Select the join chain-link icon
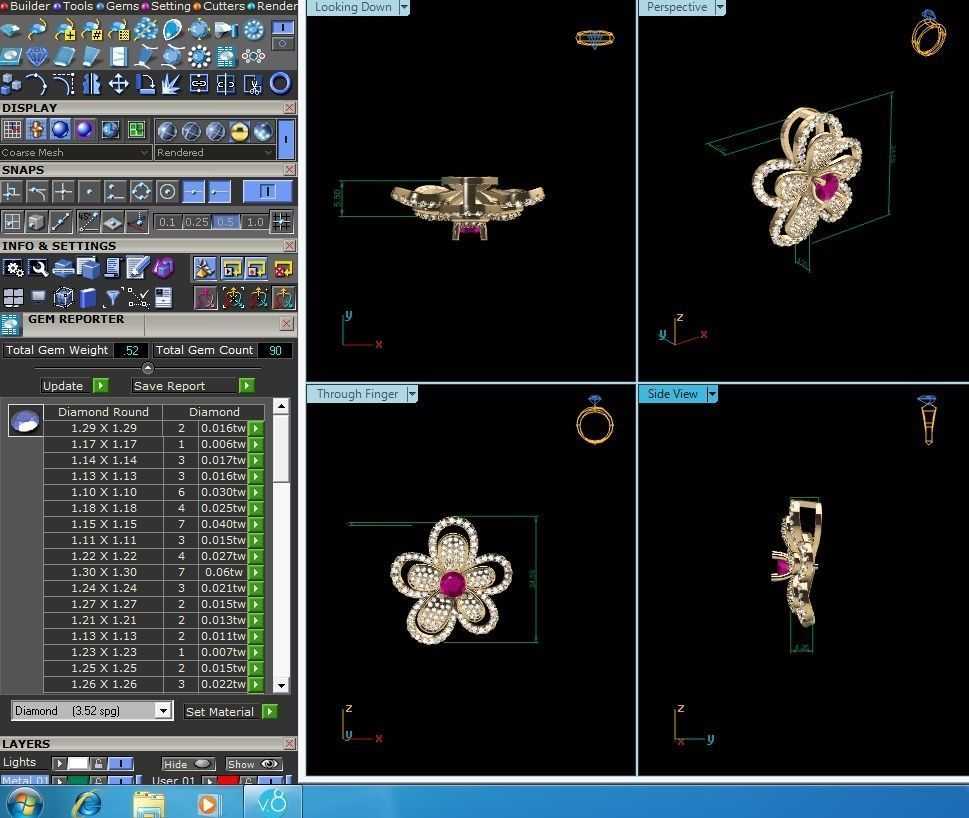The width and height of the screenshot is (969, 818). coord(198,83)
